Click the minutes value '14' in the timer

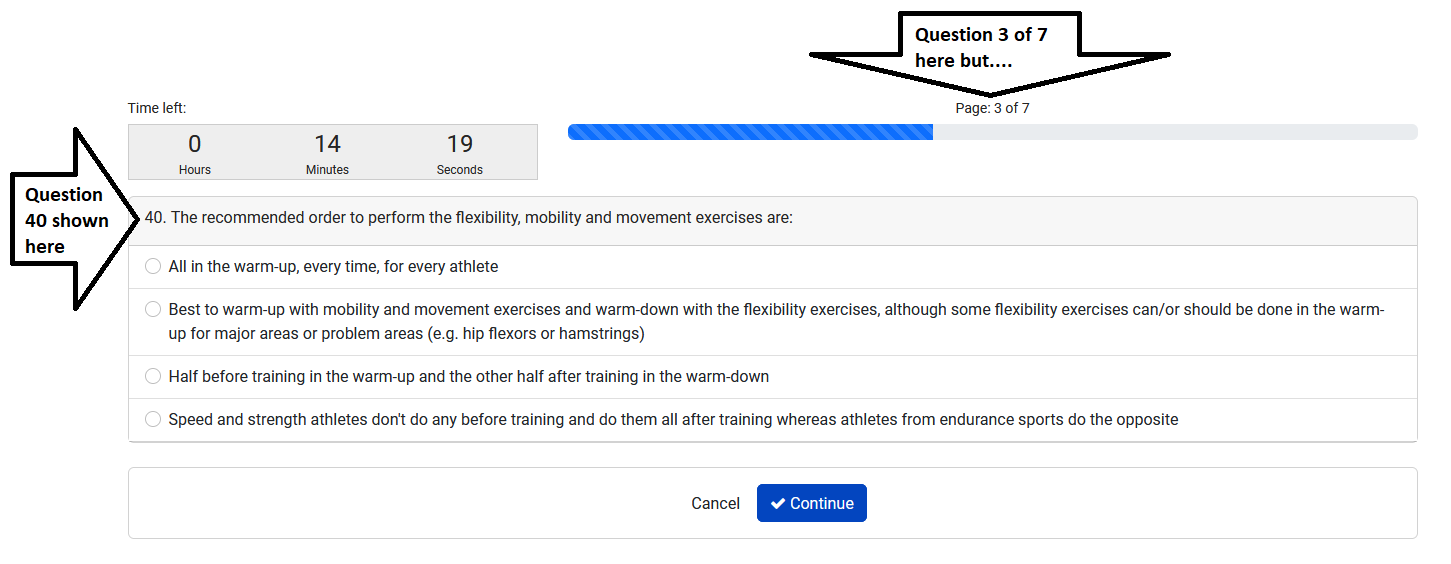[x=327, y=144]
